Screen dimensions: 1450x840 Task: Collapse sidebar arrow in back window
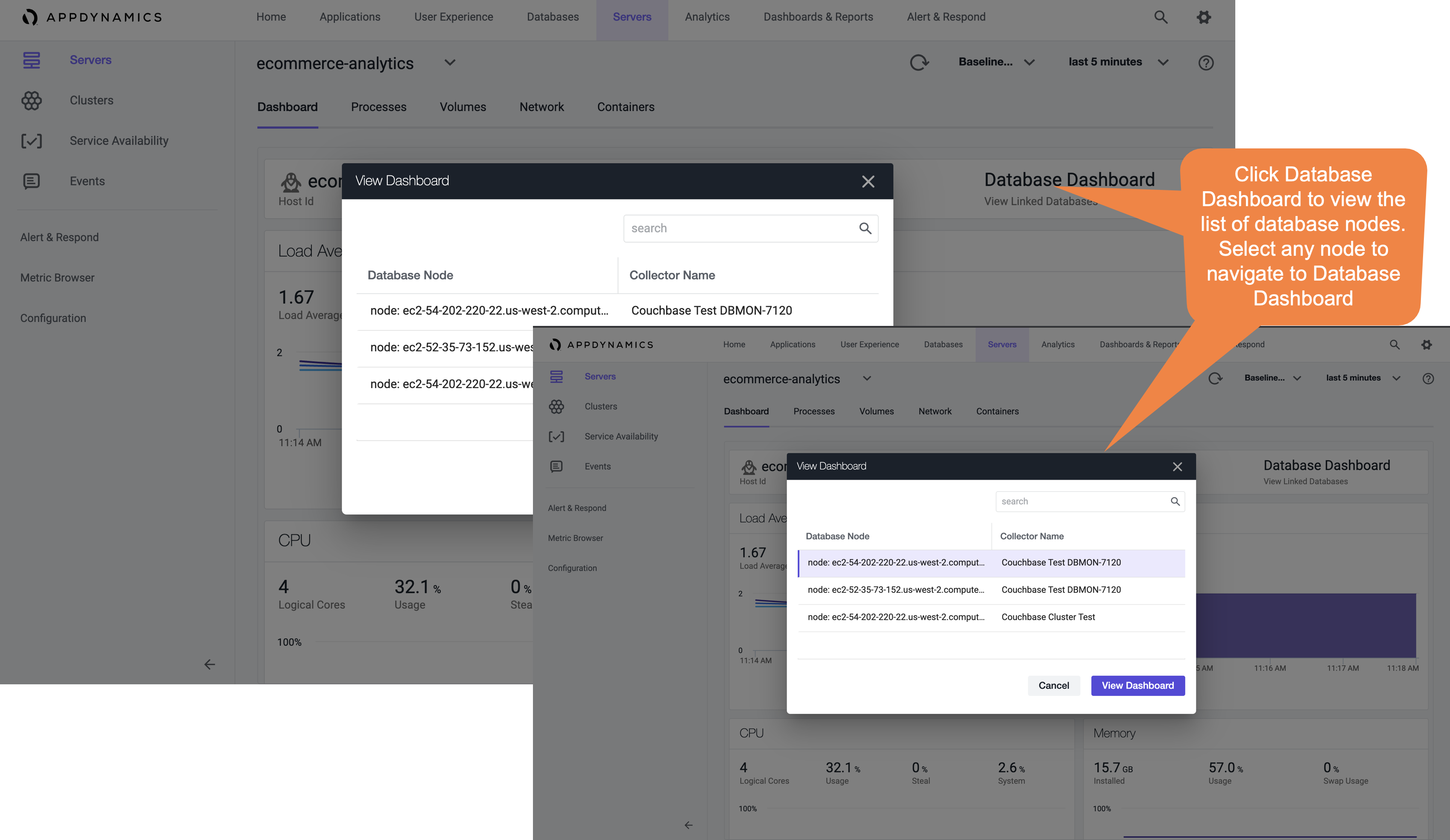click(210, 665)
